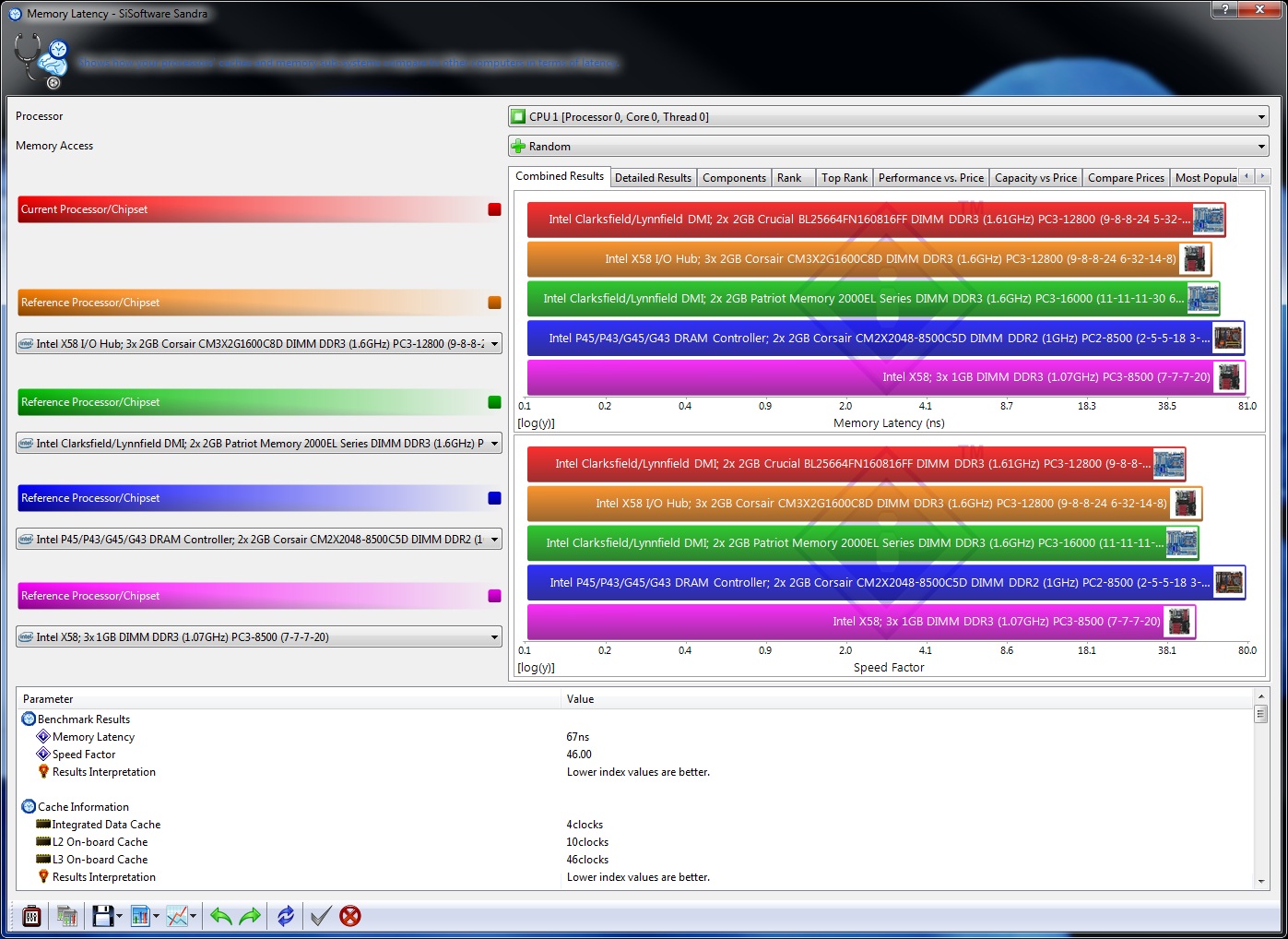Click the bar chart report icon
The height and width of the screenshot is (939, 1288).
point(140,916)
